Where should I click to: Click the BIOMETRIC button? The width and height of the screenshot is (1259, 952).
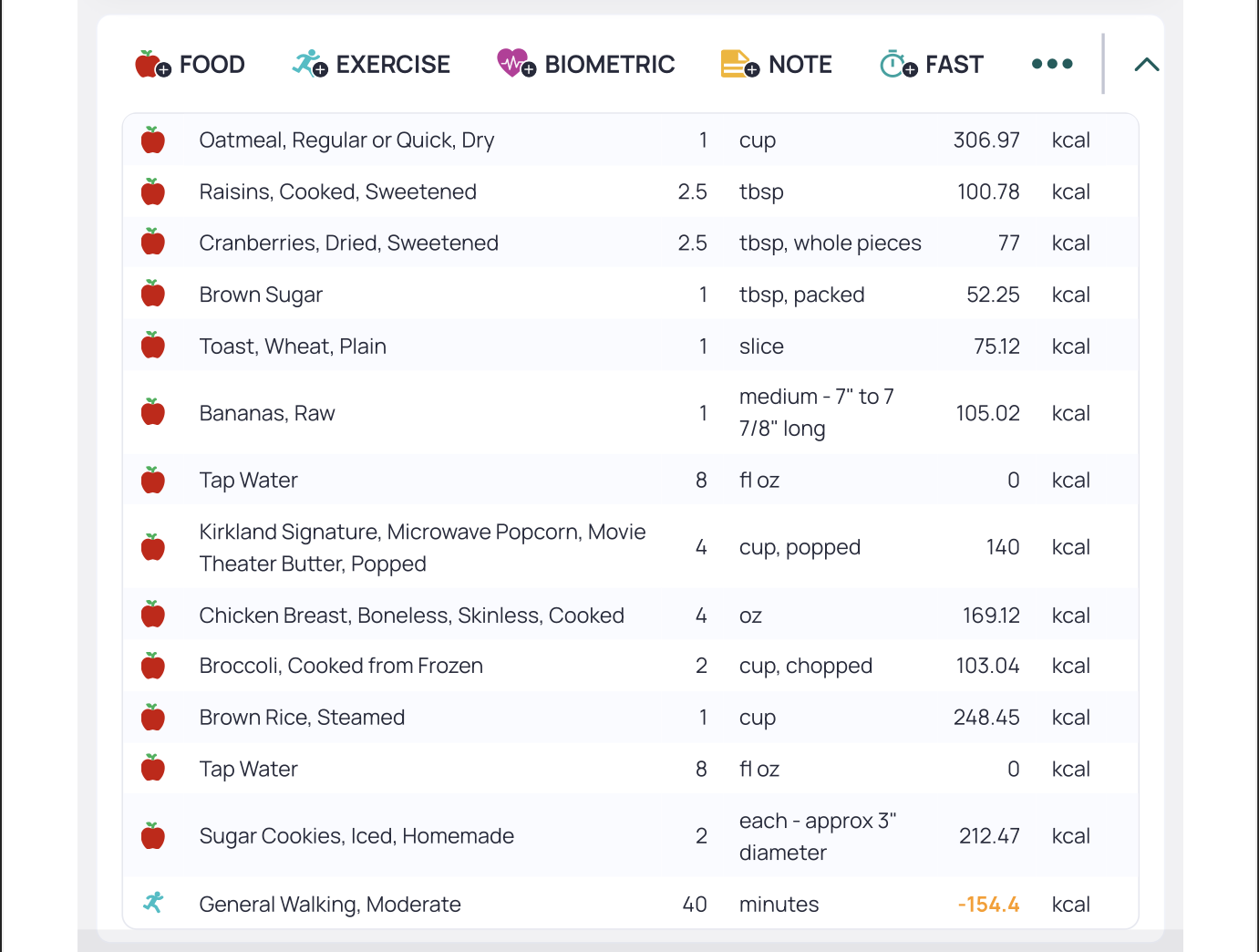coord(586,64)
